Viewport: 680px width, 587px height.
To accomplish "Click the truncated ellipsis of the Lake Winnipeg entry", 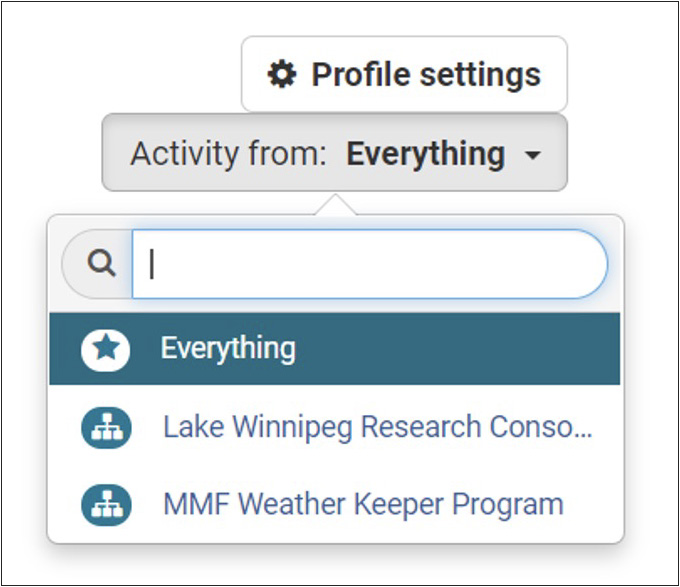I will pyautogui.click(x=583, y=429).
